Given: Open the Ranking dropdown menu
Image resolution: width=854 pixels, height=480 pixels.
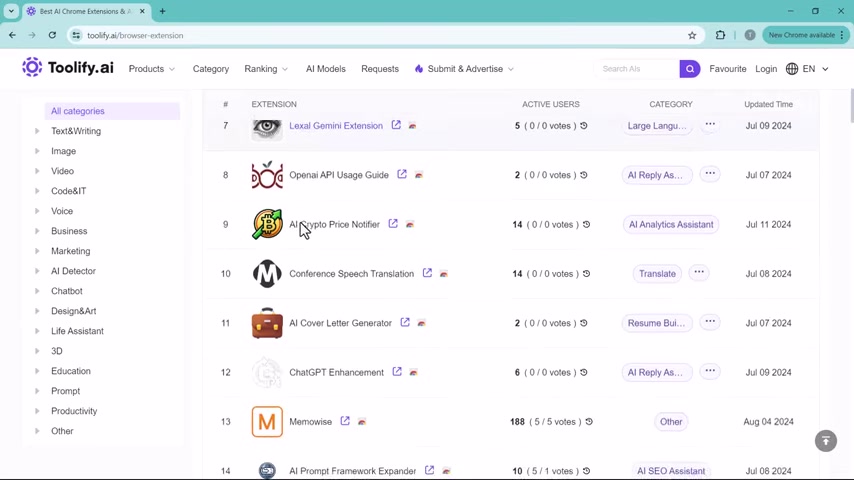Looking at the screenshot, I should click(266, 69).
